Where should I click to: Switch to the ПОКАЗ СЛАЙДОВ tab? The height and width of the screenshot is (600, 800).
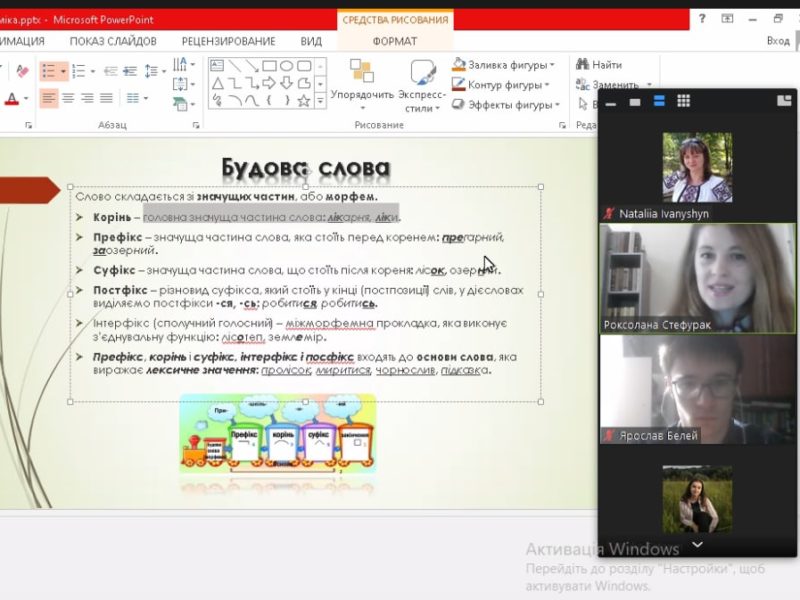[x=113, y=41]
